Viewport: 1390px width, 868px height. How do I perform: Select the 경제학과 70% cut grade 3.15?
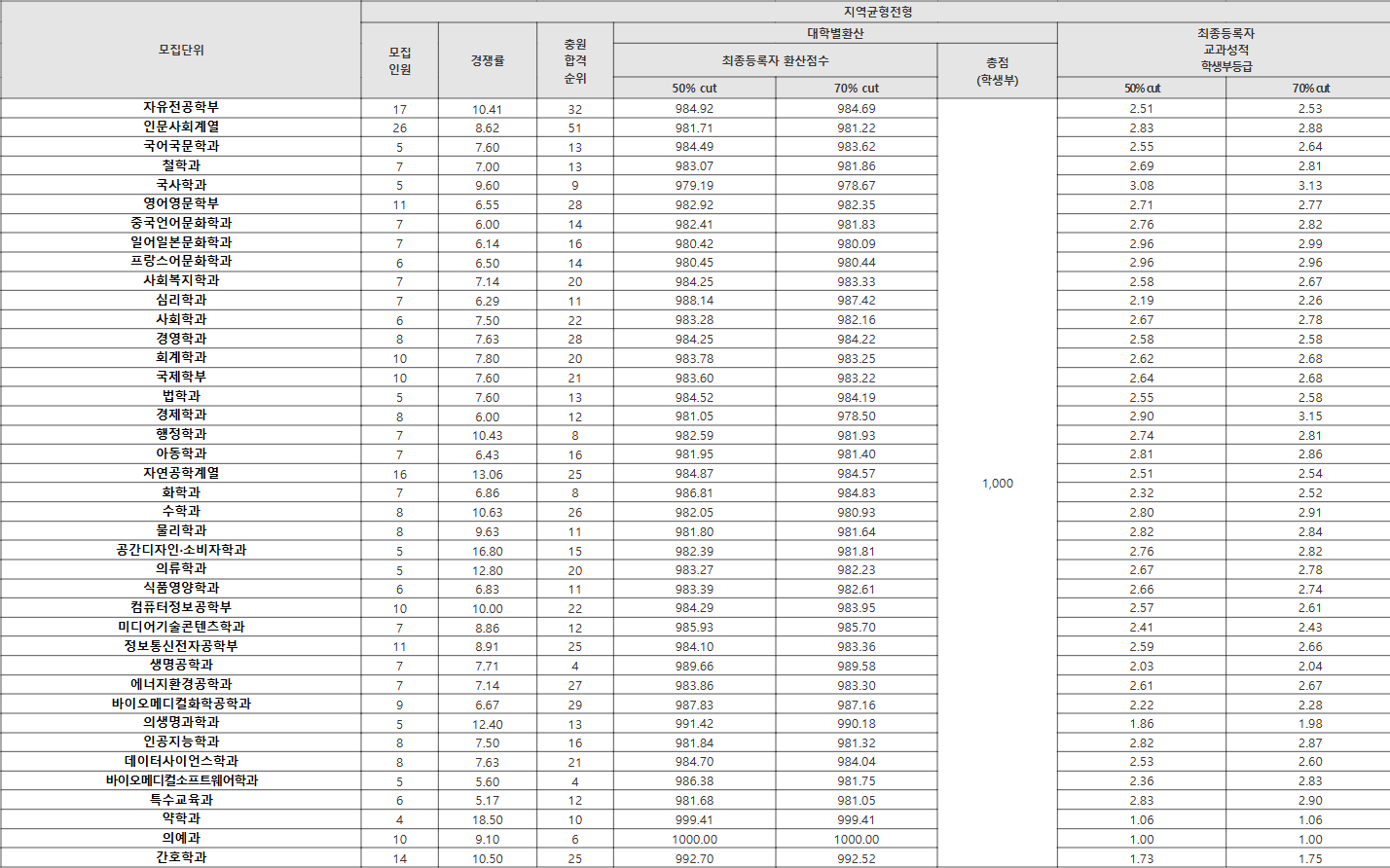coord(1309,416)
